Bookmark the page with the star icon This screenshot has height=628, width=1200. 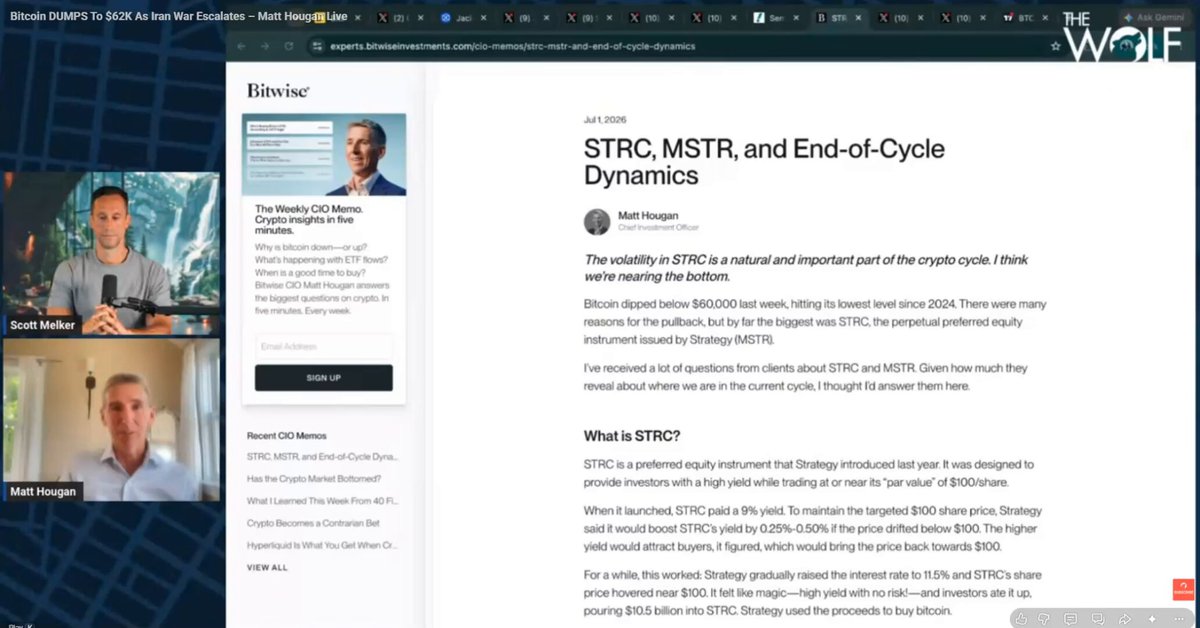tap(1056, 46)
